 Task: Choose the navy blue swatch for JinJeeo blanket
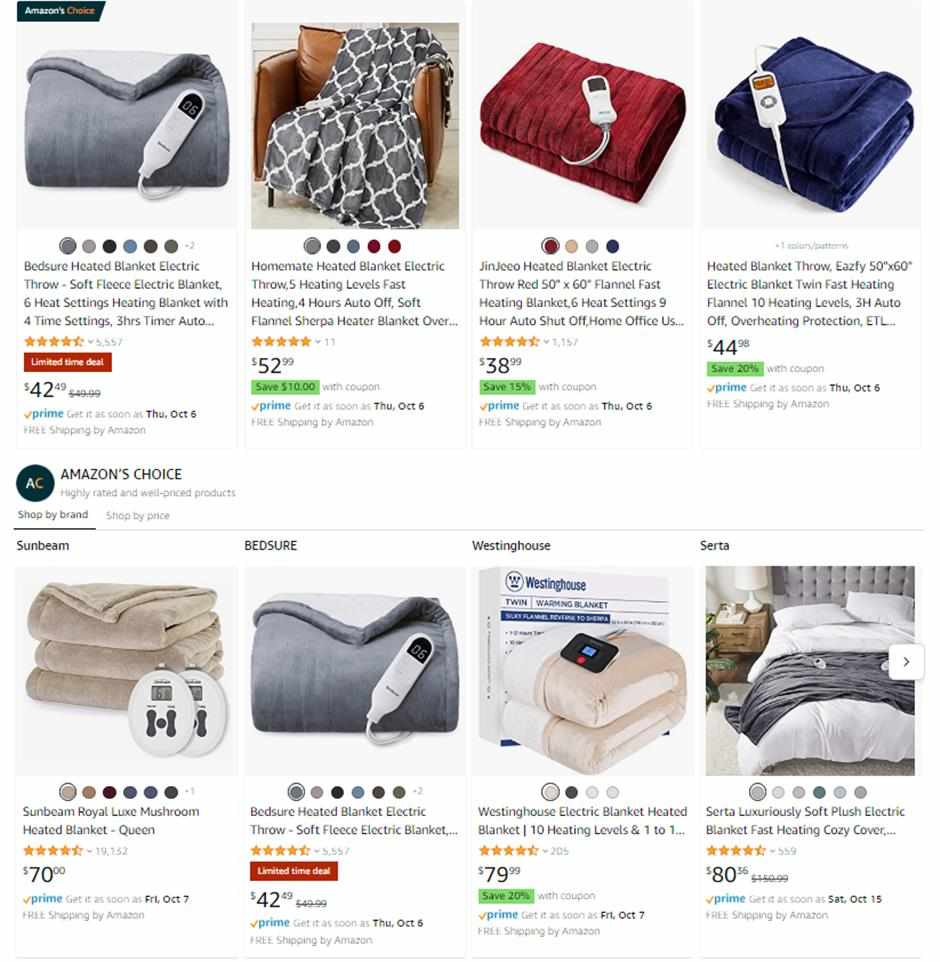pyautogui.click(x=612, y=247)
